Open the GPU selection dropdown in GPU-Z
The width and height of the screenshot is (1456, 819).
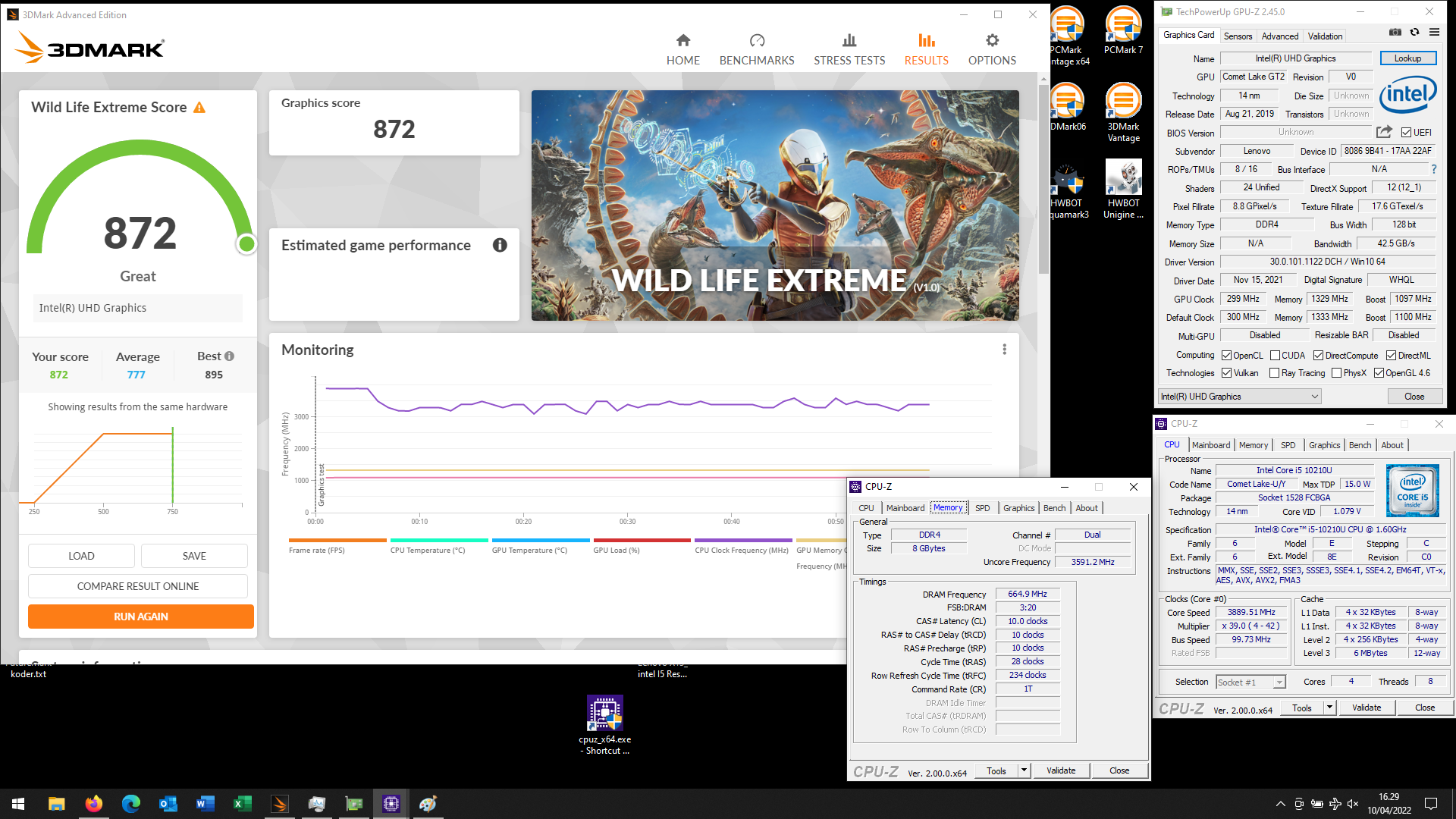point(1239,397)
